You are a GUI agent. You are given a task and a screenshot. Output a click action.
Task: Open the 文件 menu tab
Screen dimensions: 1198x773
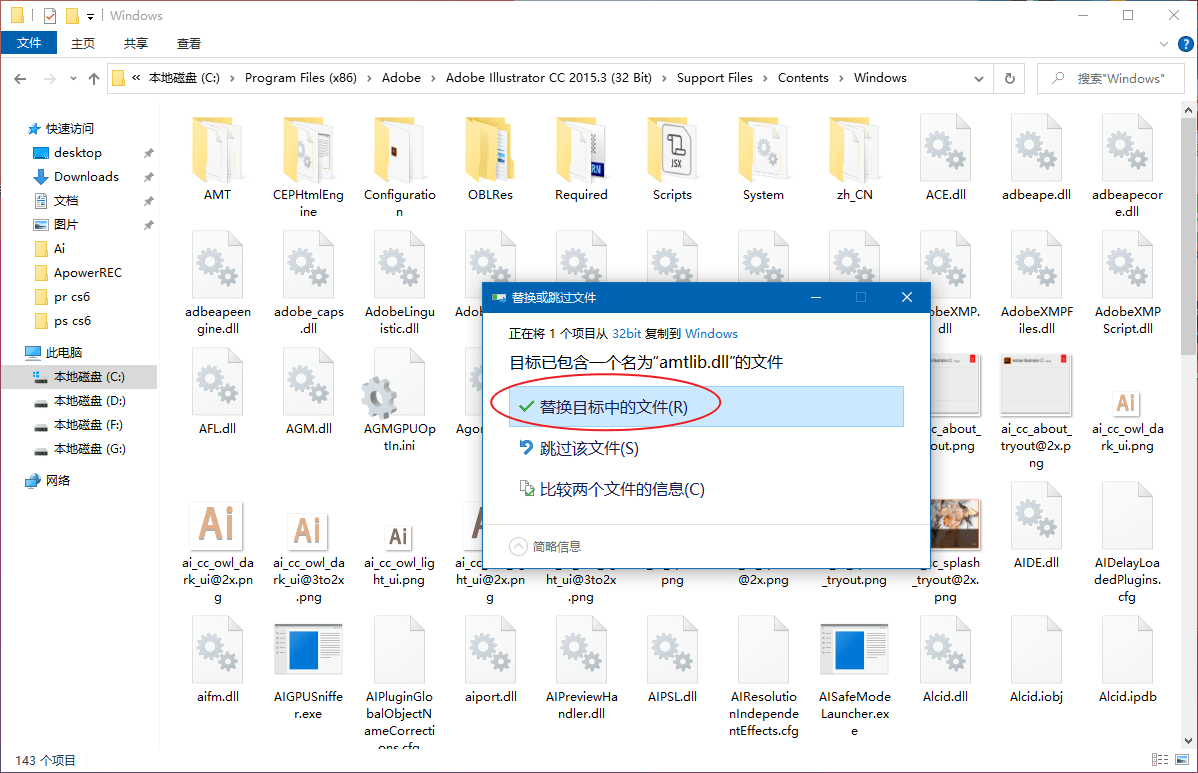[29, 43]
